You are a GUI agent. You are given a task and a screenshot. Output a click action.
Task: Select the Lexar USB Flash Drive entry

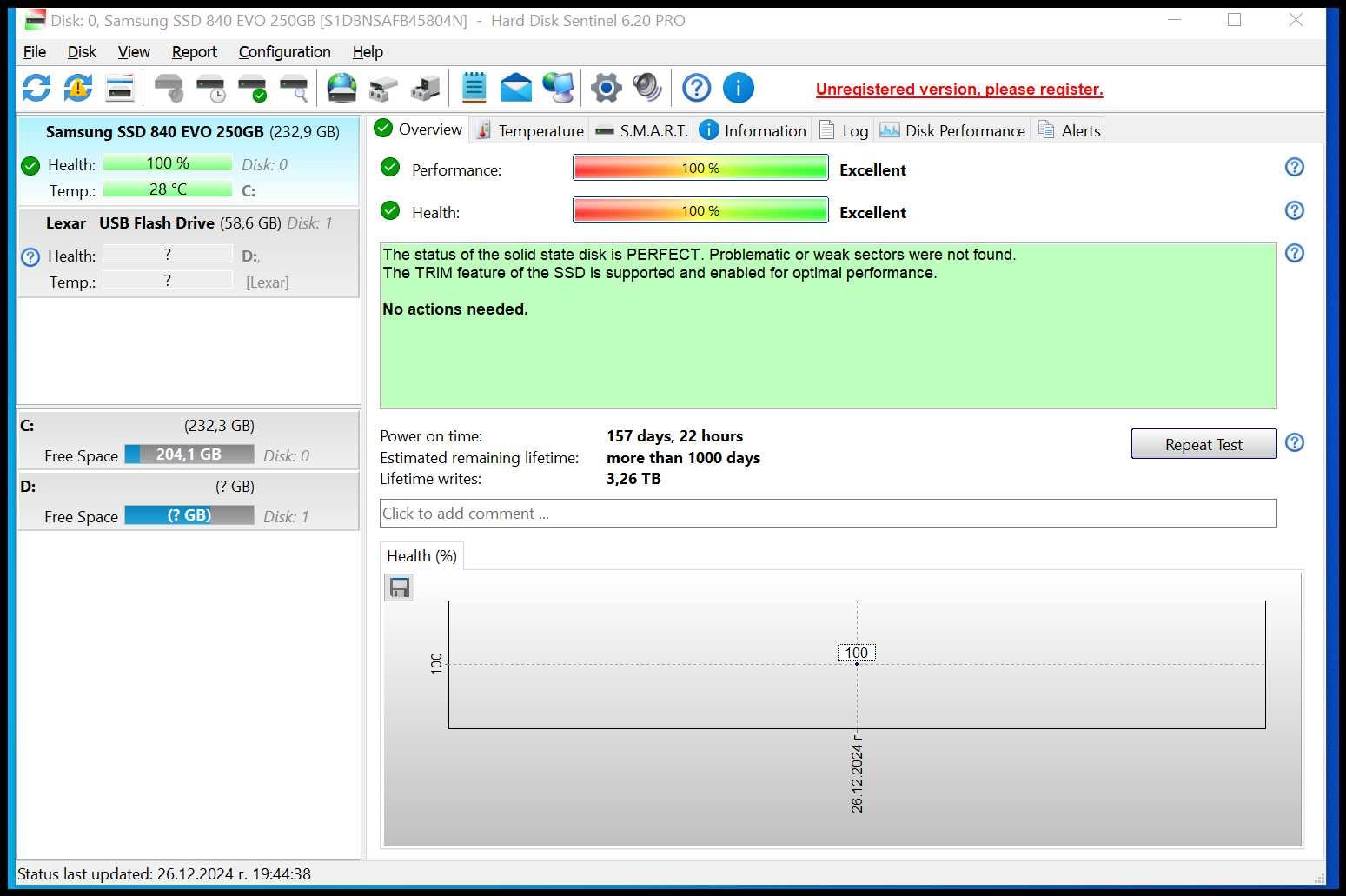(189, 253)
